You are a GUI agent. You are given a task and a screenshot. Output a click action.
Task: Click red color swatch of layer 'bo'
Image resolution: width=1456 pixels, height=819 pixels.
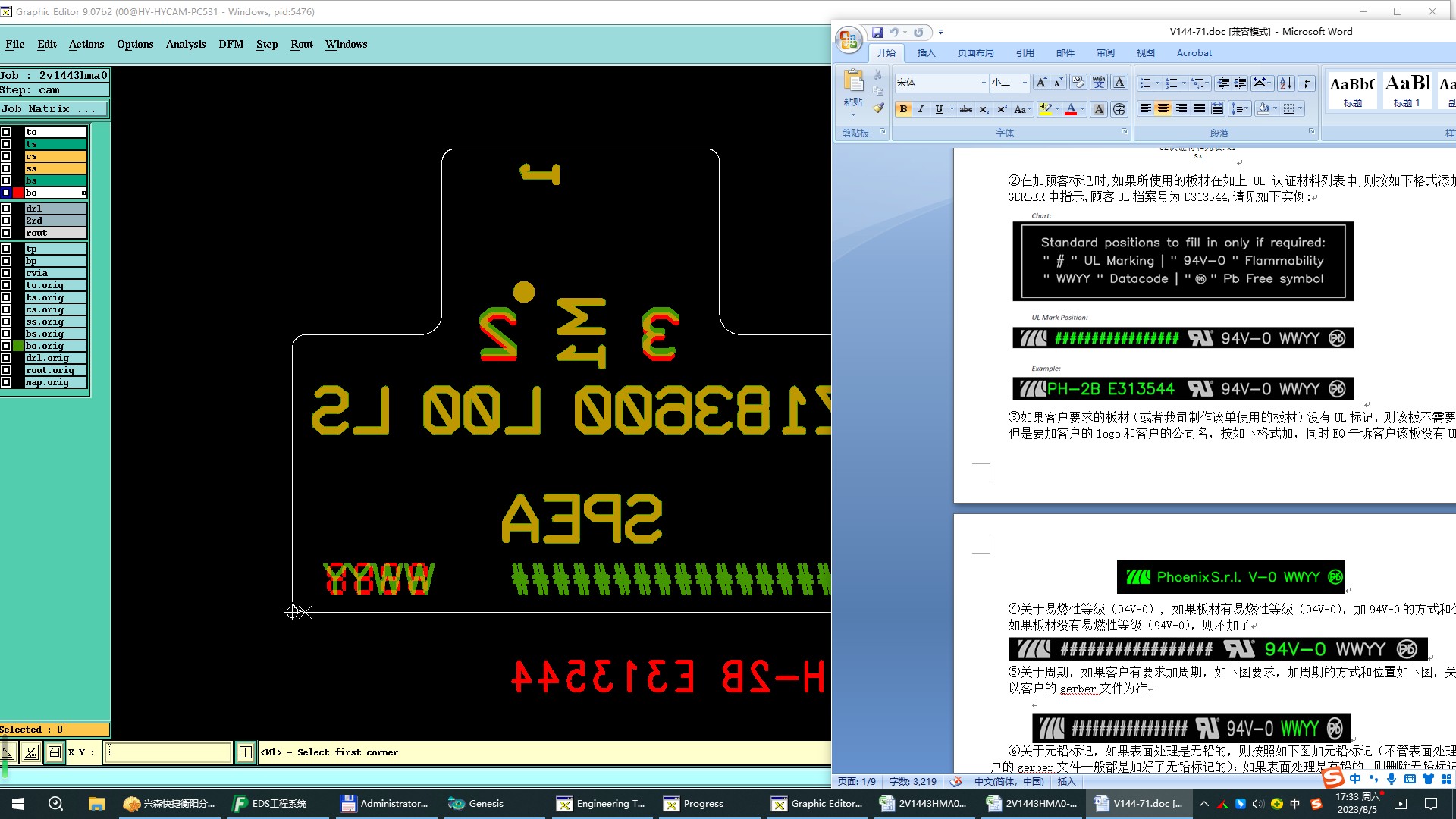tap(18, 193)
